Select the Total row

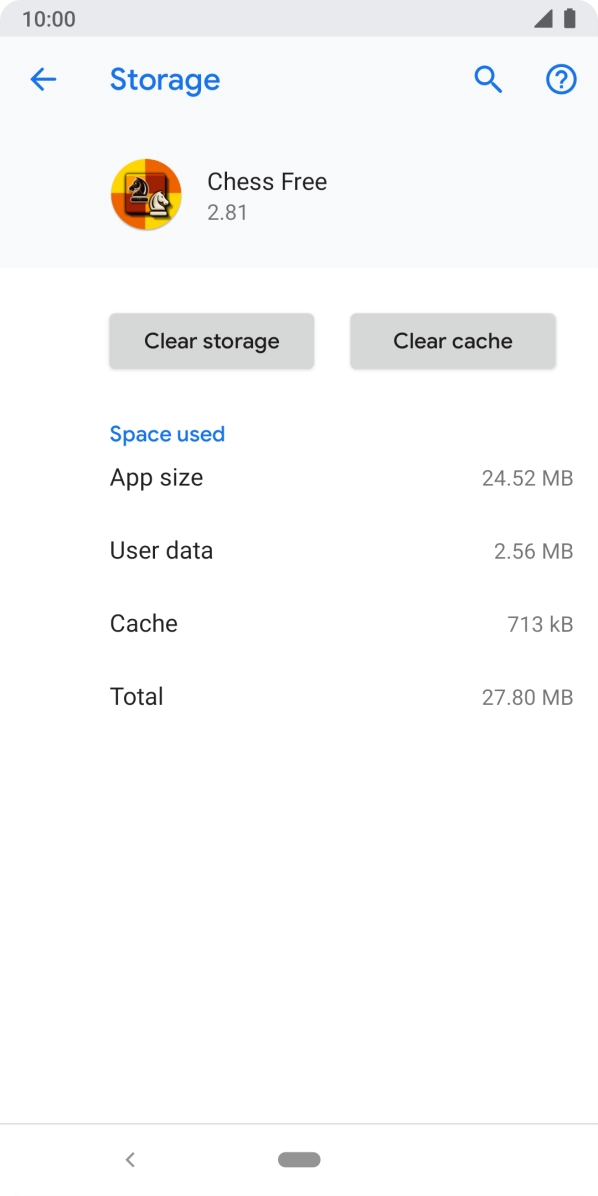[136, 696]
